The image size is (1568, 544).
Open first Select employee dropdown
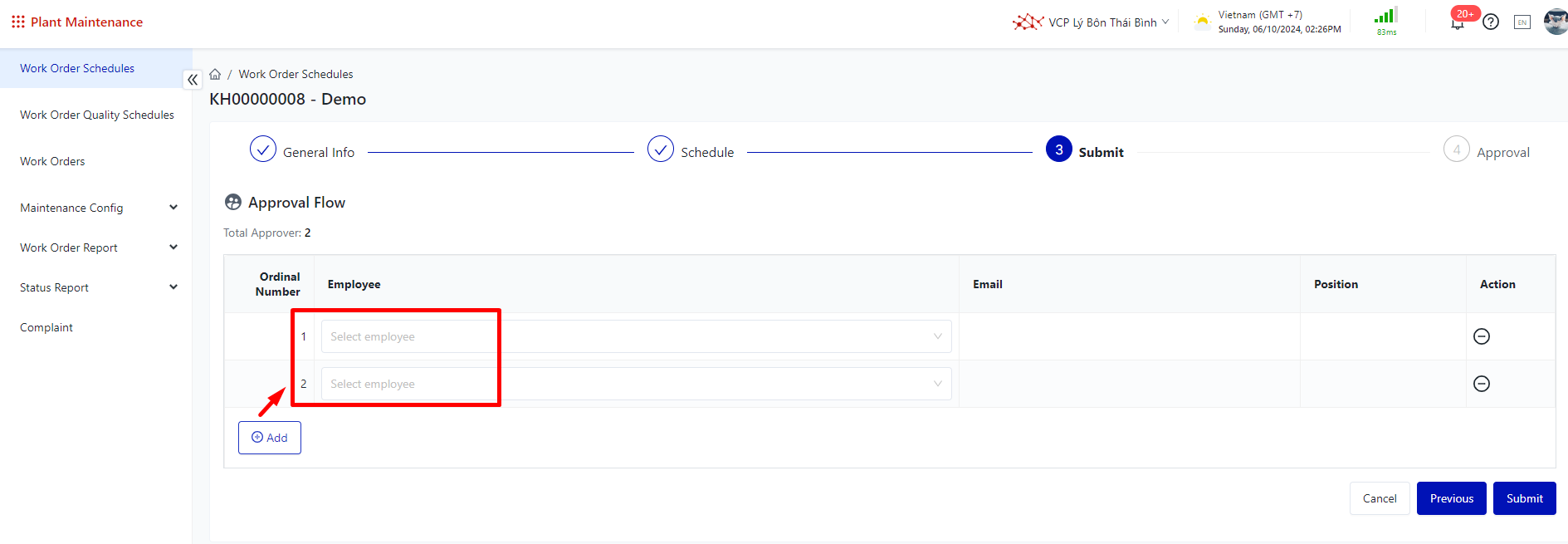(x=636, y=336)
